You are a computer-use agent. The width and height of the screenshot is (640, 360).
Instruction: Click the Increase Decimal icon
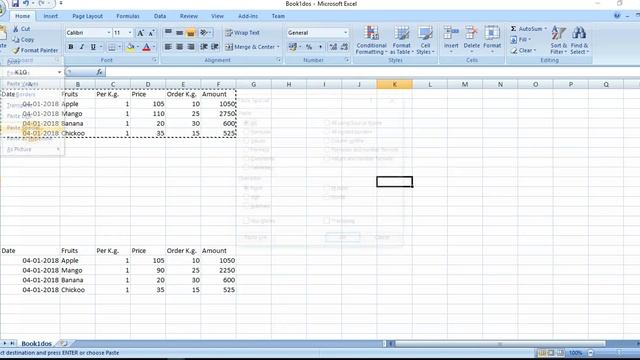(333, 47)
